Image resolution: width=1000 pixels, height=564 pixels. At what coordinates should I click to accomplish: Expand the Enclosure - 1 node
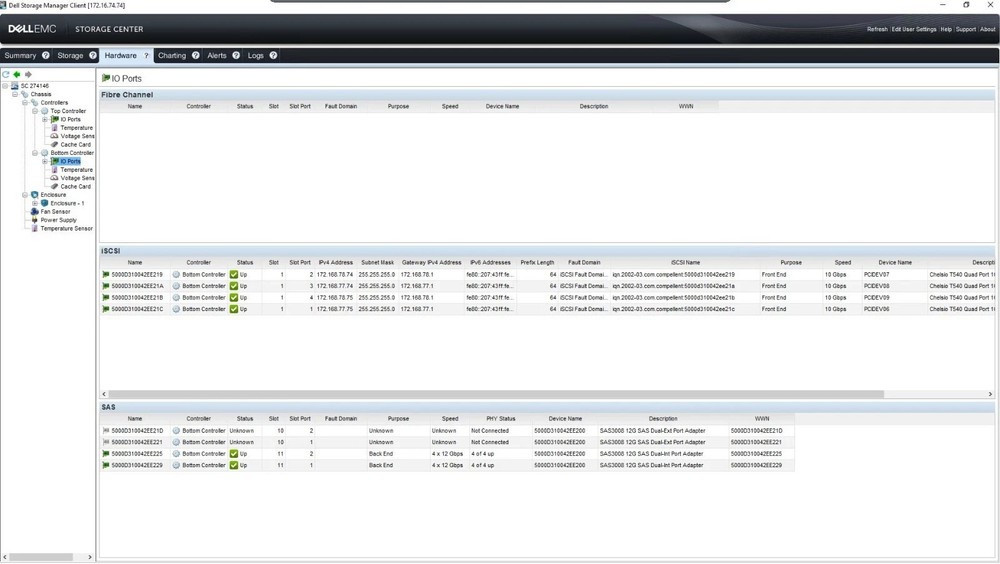click(x=35, y=203)
